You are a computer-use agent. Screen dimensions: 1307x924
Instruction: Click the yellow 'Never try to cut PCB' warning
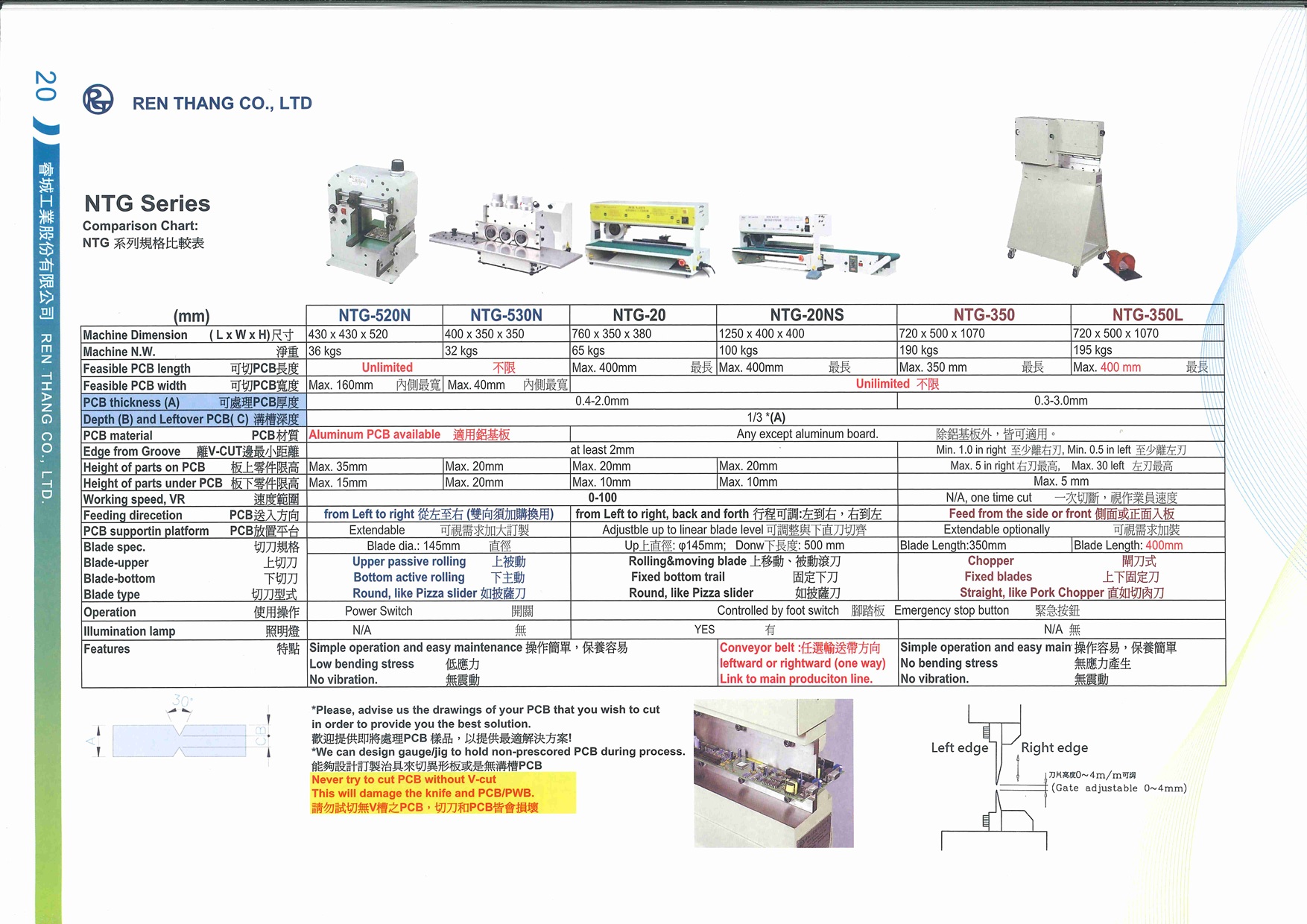(443, 793)
